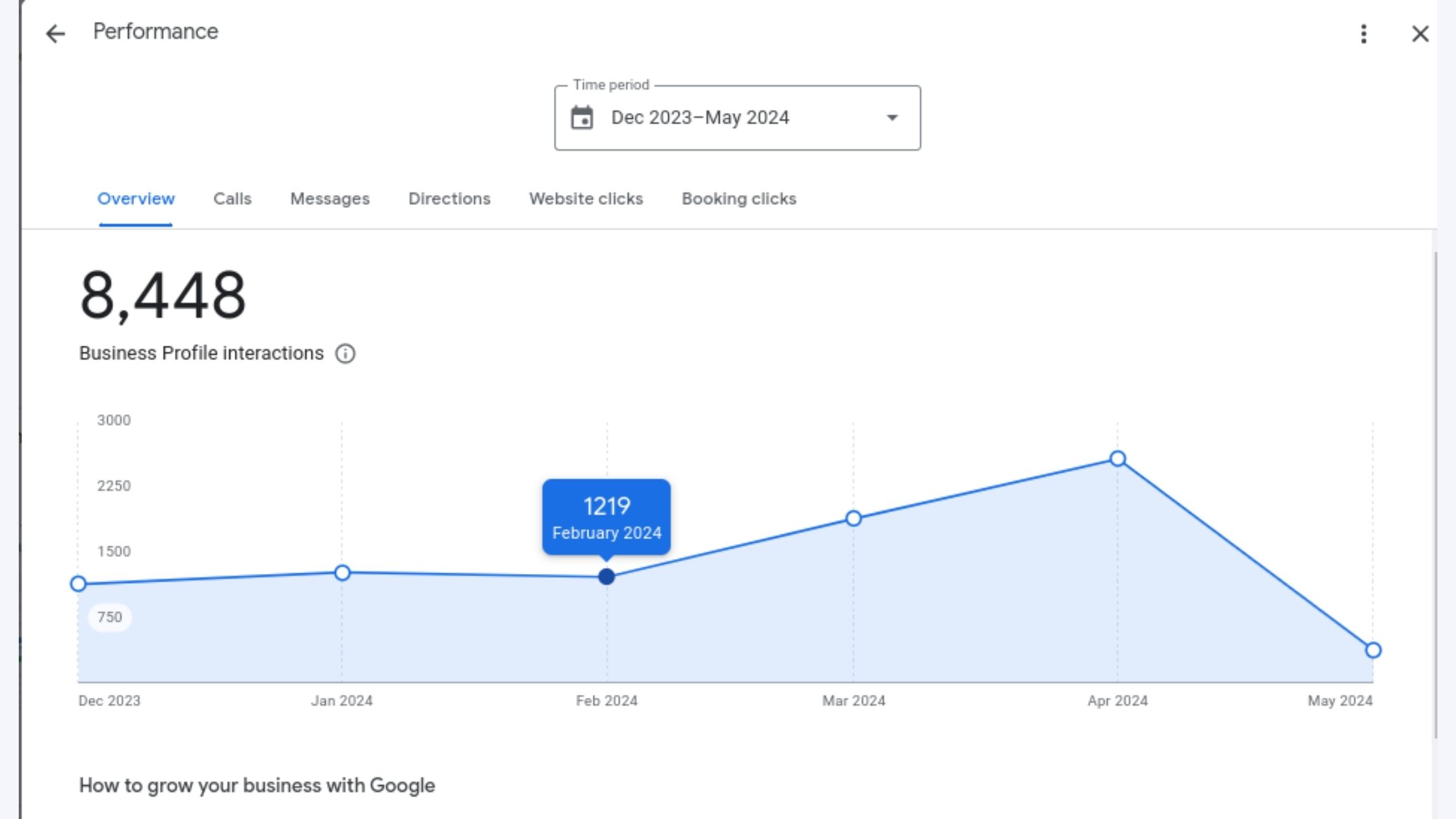Click the calendar icon in Time period
The width and height of the screenshot is (1456, 819).
(582, 118)
